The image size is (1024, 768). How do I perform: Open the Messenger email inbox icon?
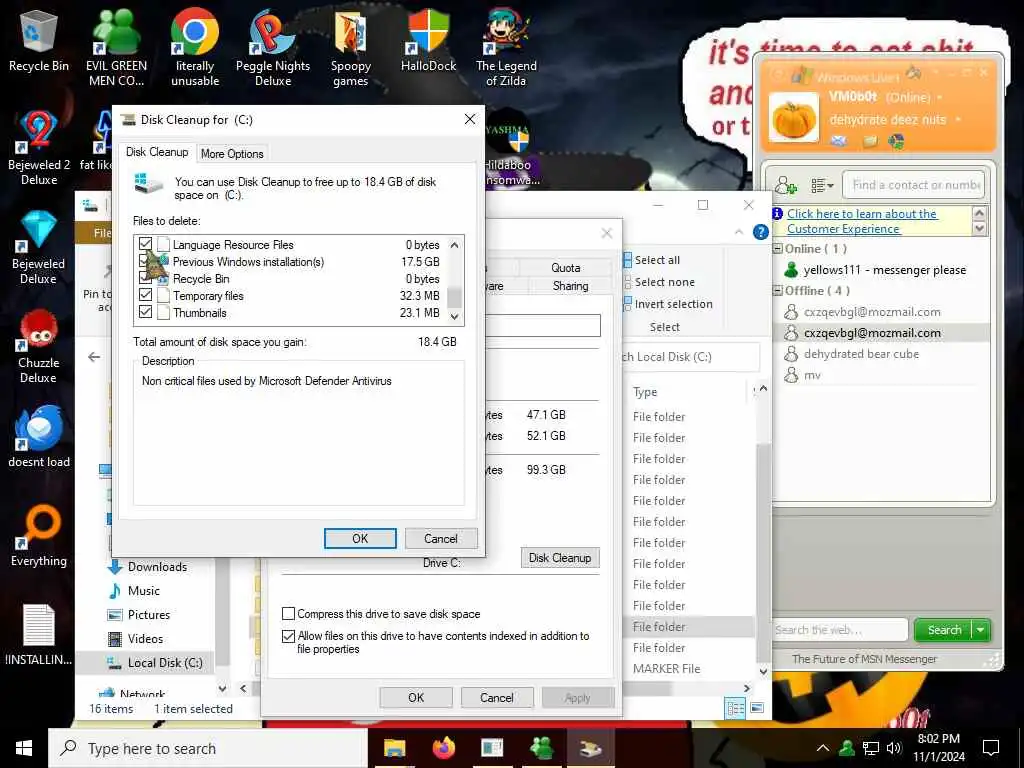click(x=839, y=140)
